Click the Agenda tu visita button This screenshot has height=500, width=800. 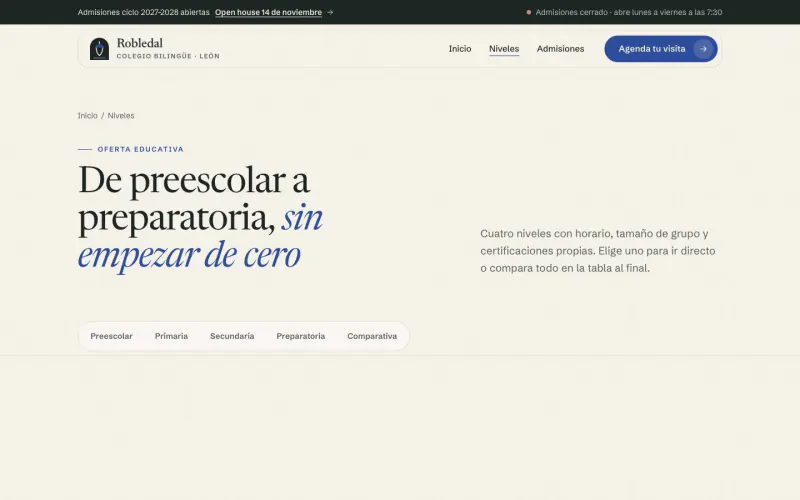click(661, 49)
